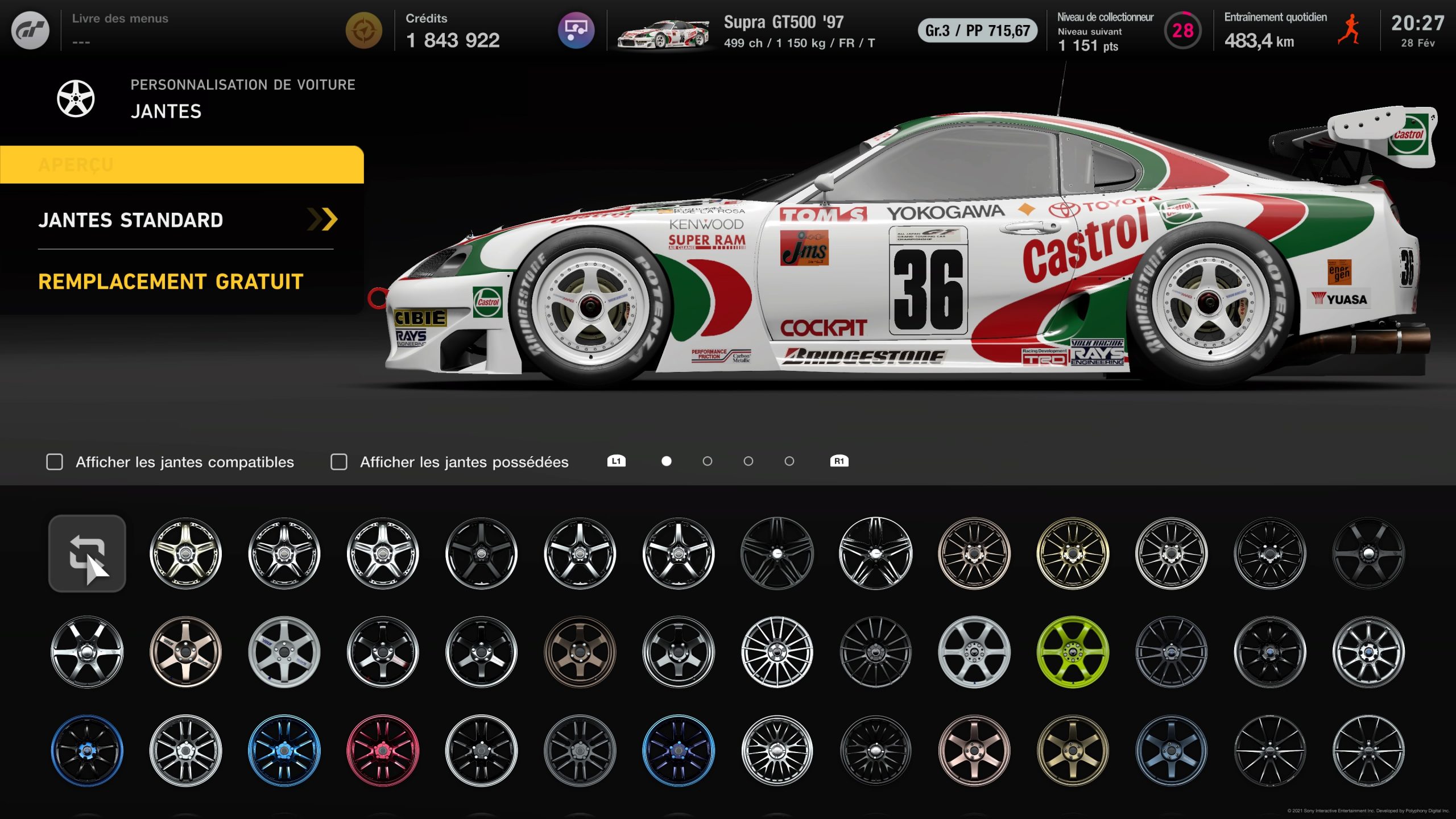This screenshot has width=1456, height=819.
Task: Select REMPLACEMENT GRATUIT
Action: 171,282
